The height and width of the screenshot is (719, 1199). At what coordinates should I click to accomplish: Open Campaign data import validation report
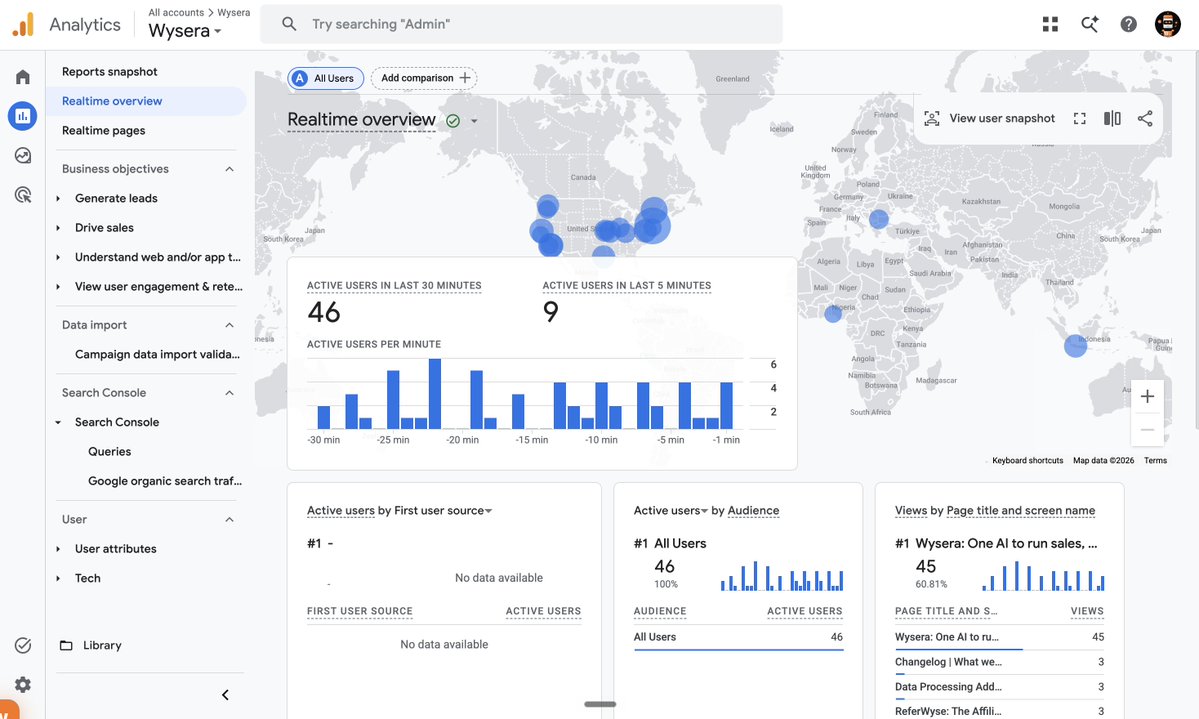pyautogui.click(x=158, y=354)
